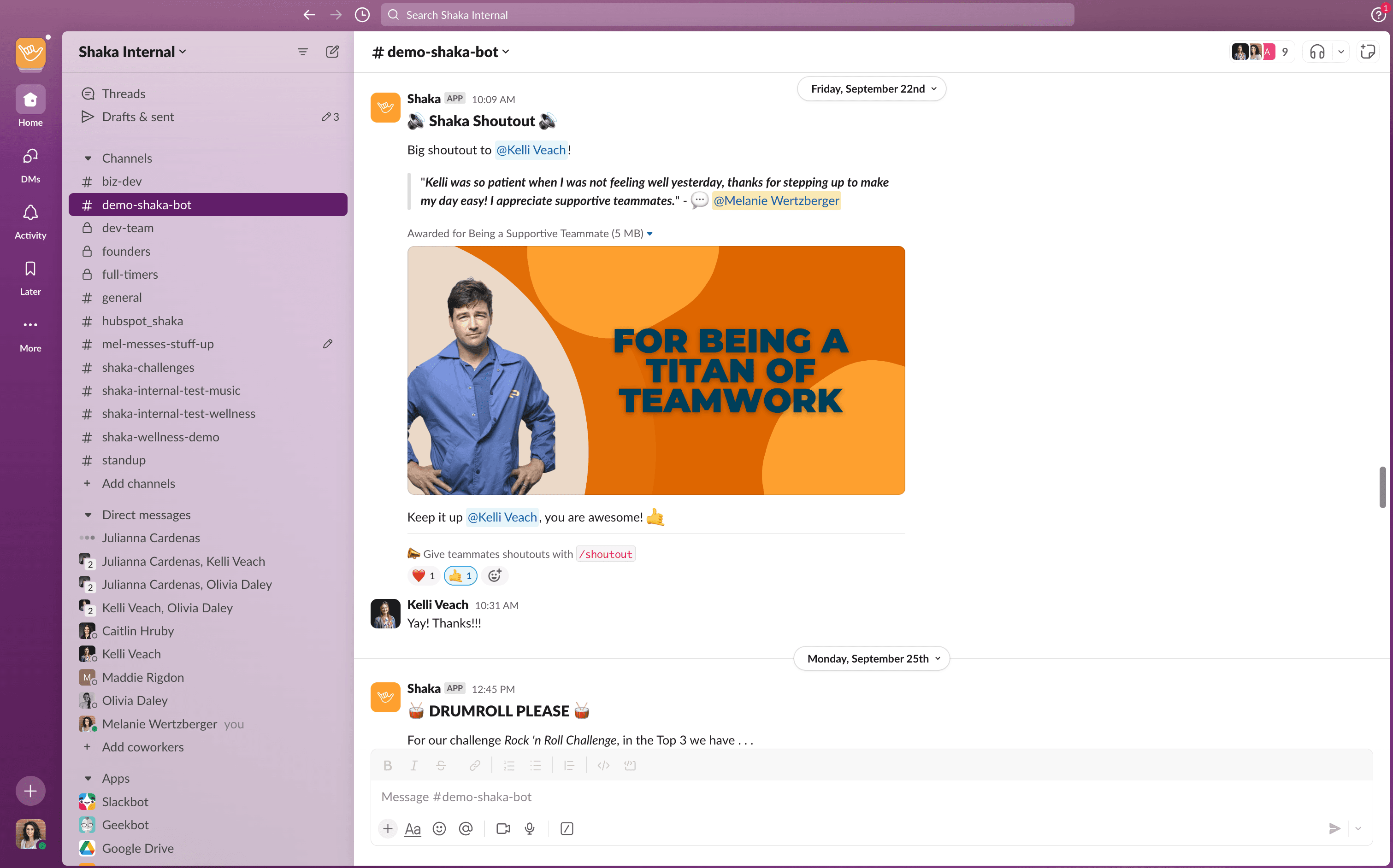Select the shaka-challenges channel
This screenshot has height=868, width=1393.
pyautogui.click(x=148, y=367)
